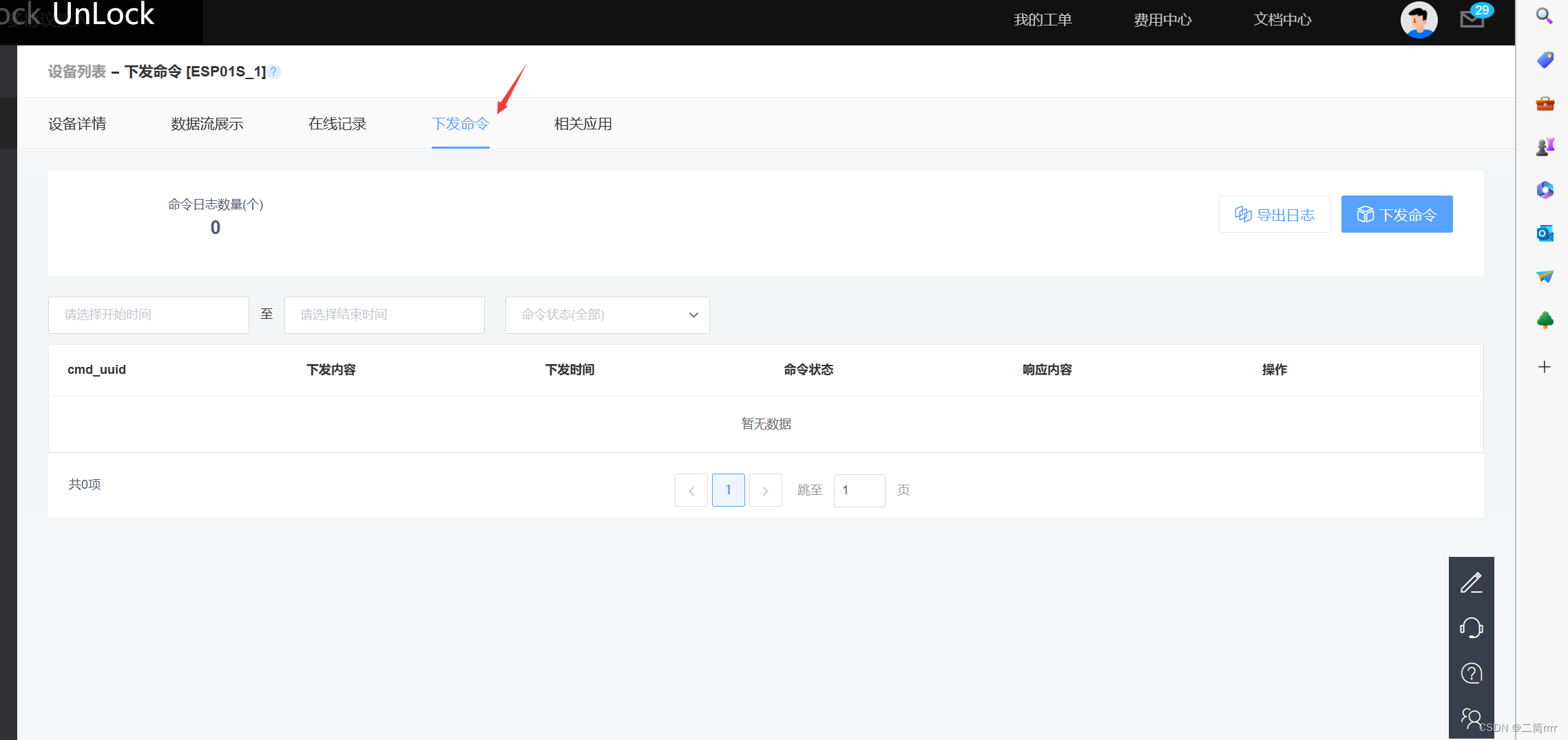The height and width of the screenshot is (740, 1568).
Task: Click the UnLock logo
Action: click(x=103, y=14)
